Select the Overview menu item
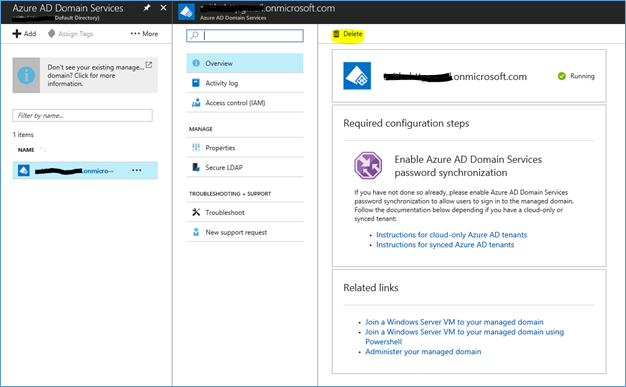Screen dimensions: 626x387 pos(245,63)
